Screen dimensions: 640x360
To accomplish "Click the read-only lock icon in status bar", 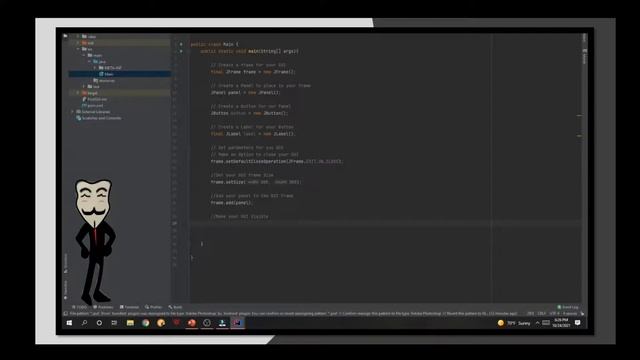I will click(x=582, y=314).
